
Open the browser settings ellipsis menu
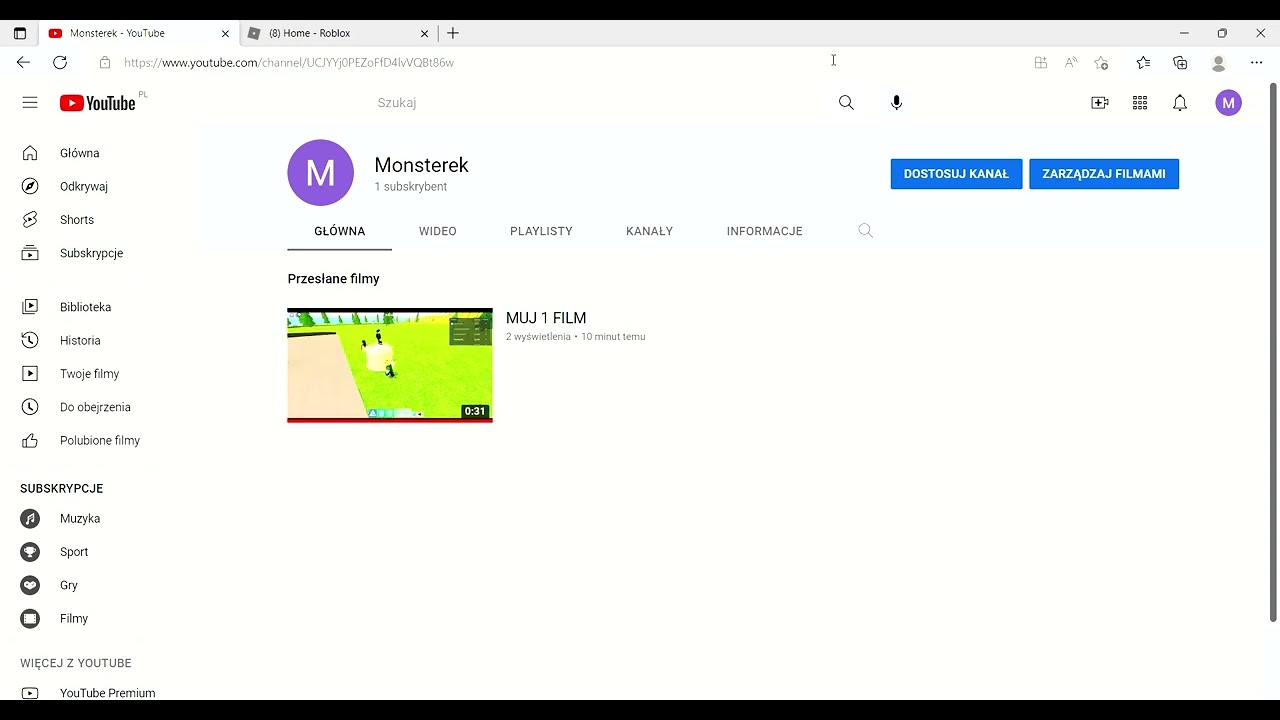click(x=1257, y=62)
